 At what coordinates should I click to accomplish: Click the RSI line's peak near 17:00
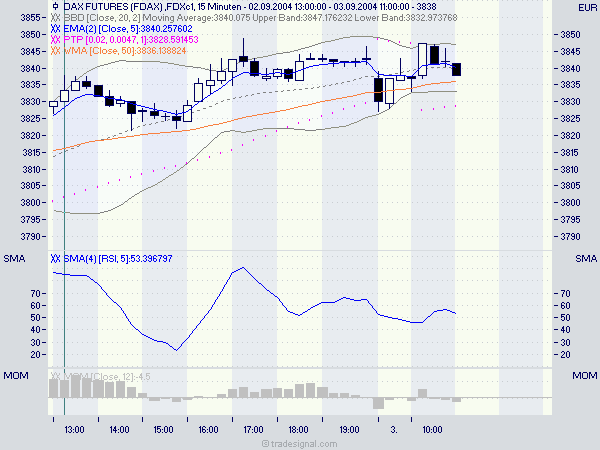point(243,267)
